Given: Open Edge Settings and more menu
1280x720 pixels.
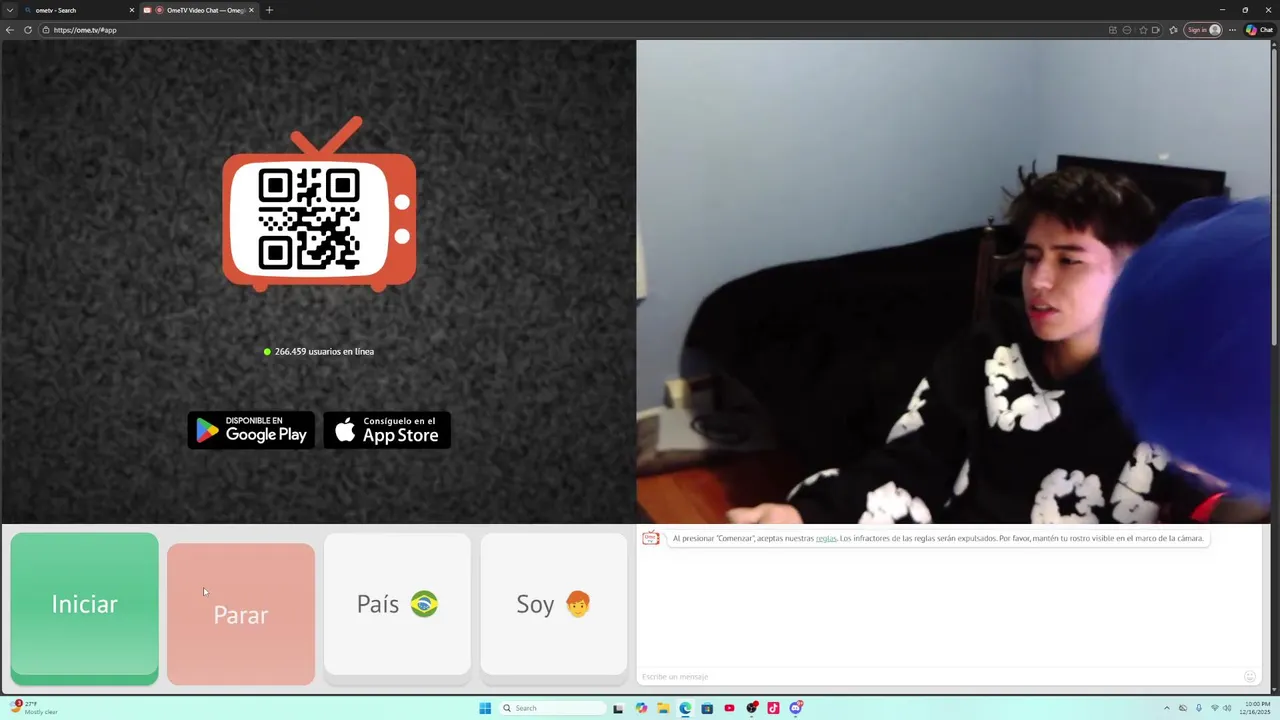Looking at the screenshot, I should pyautogui.click(x=1233, y=30).
